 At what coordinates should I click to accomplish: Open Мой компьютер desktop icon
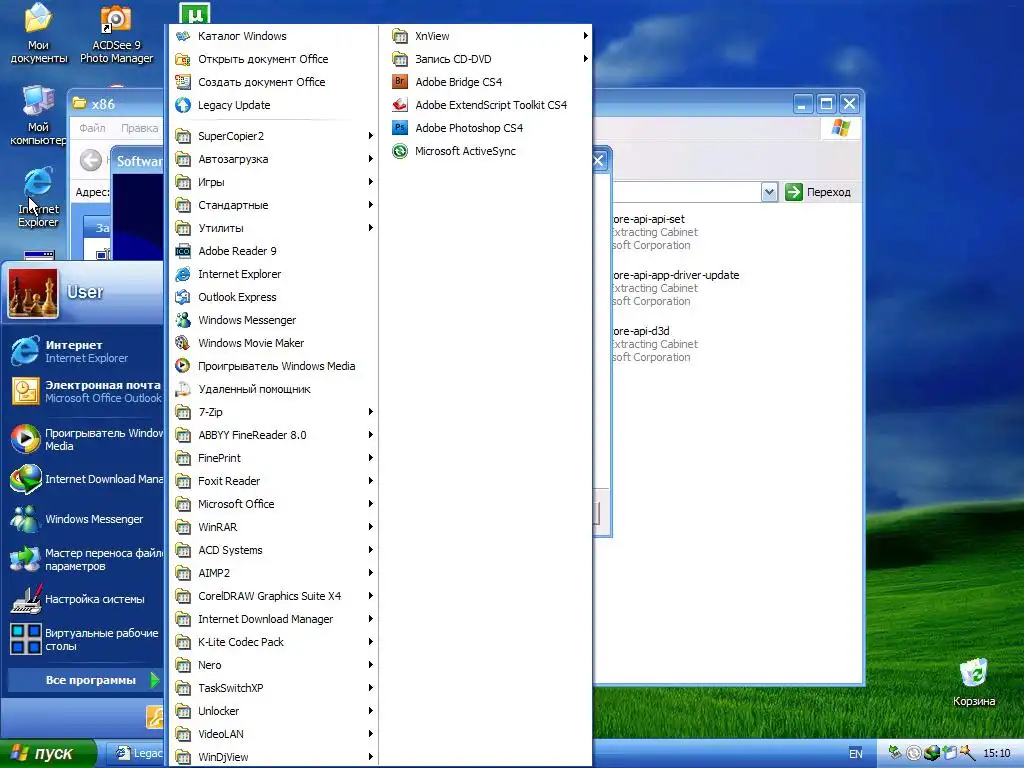(x=39, y=115)
